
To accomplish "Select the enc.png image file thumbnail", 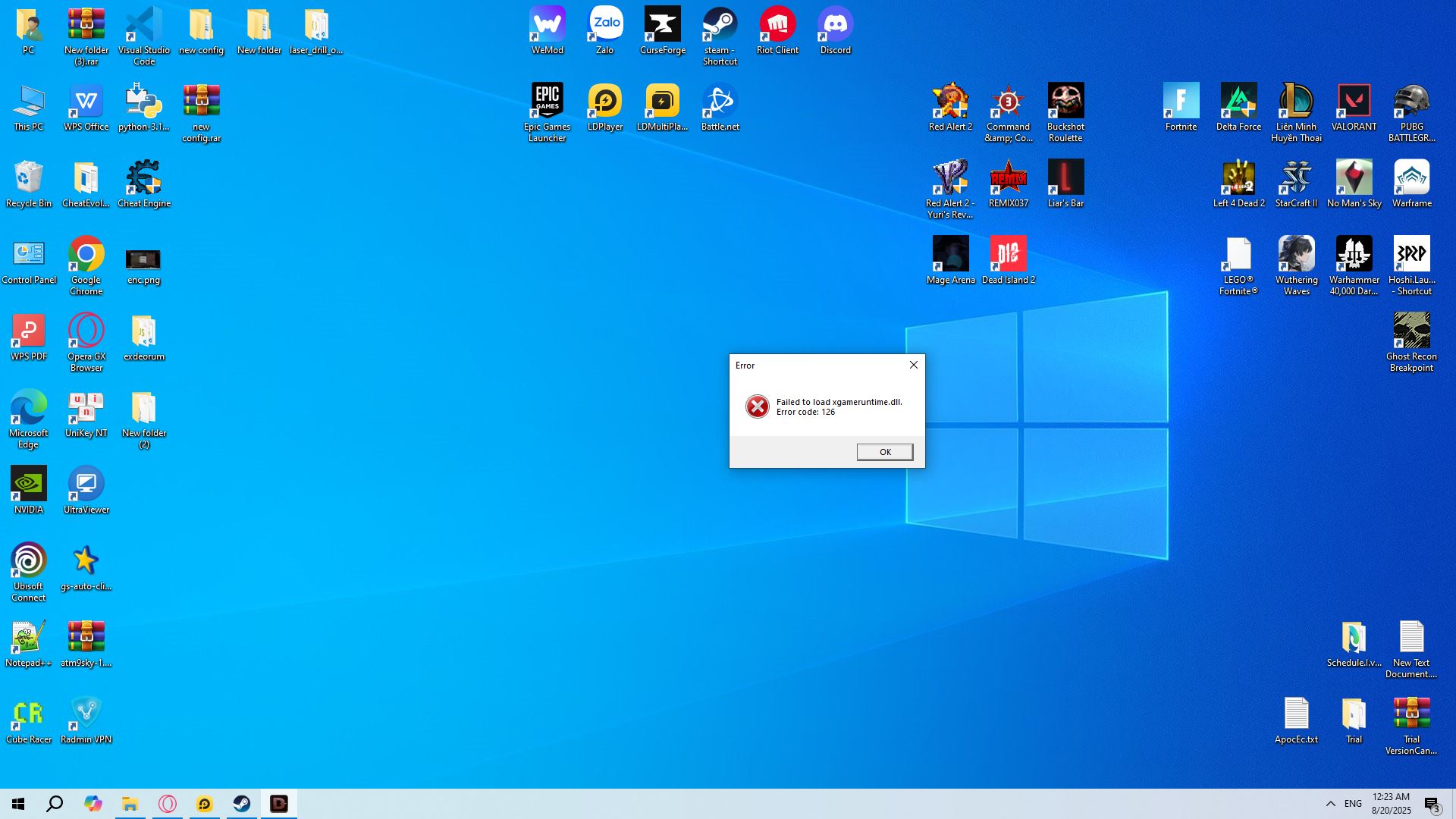I will (x=143, y=260).
